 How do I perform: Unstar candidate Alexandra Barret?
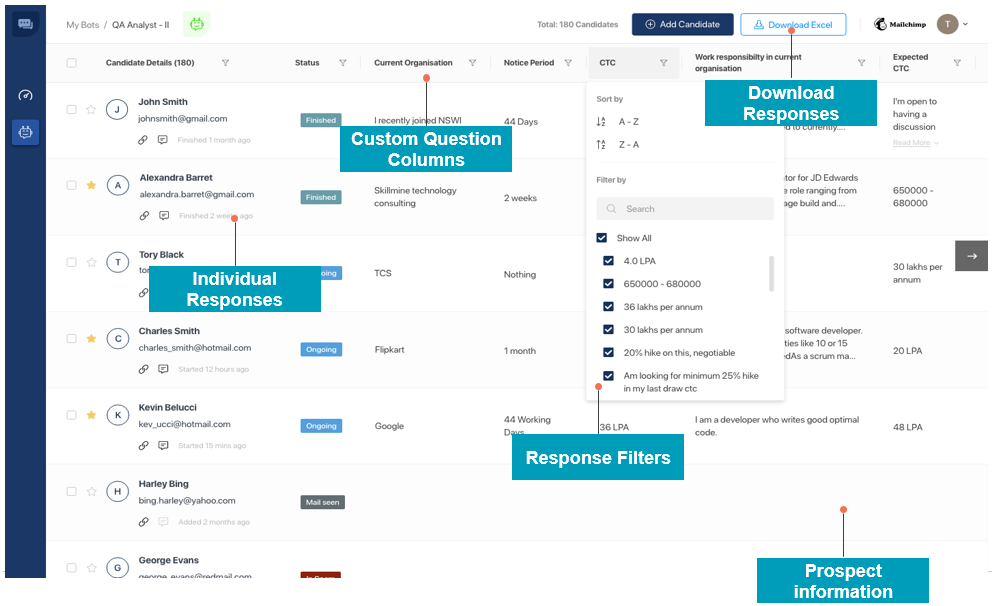tap(91, 185)
